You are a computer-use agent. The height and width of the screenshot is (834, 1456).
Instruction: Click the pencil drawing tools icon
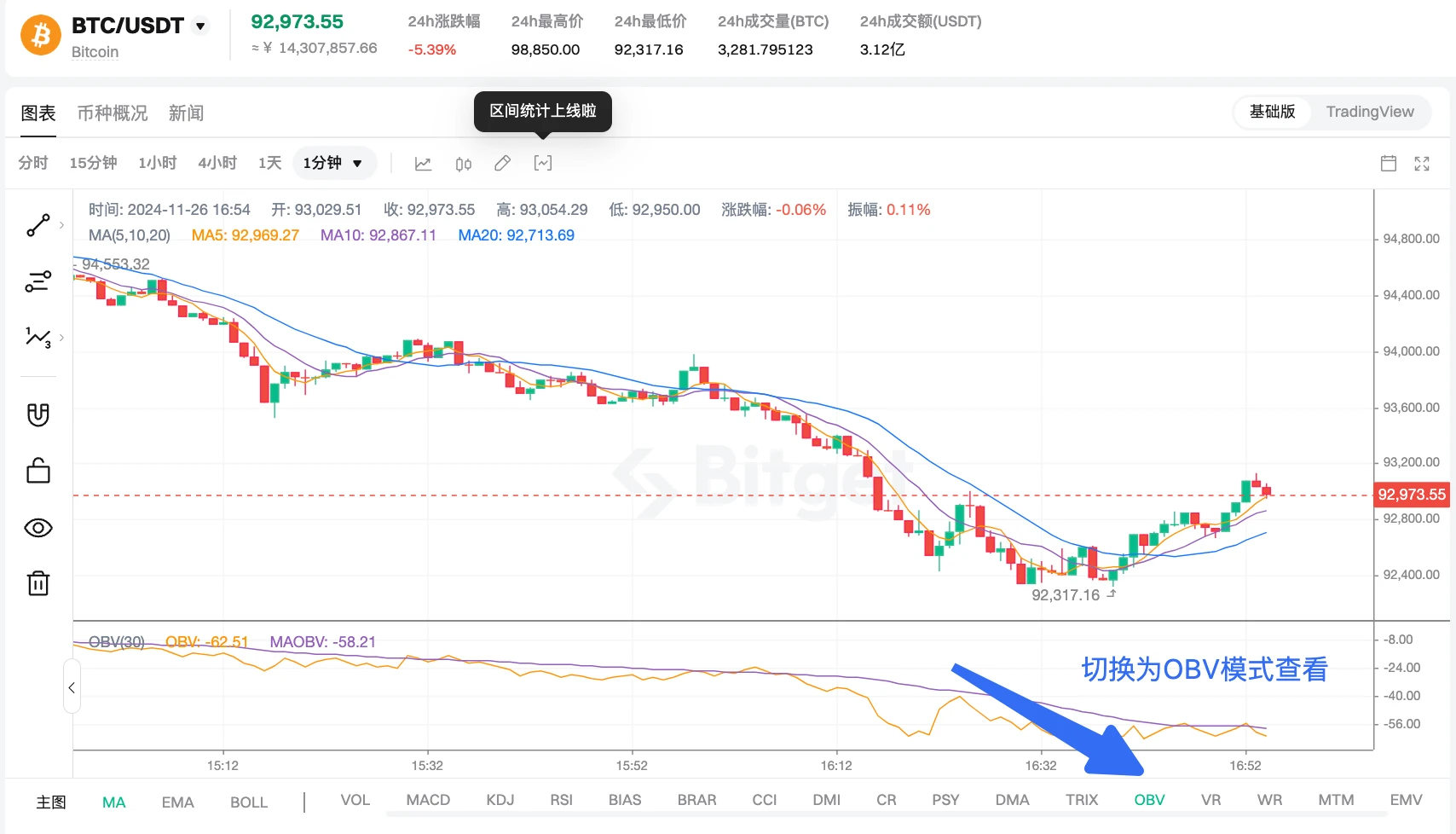[503, 163]
